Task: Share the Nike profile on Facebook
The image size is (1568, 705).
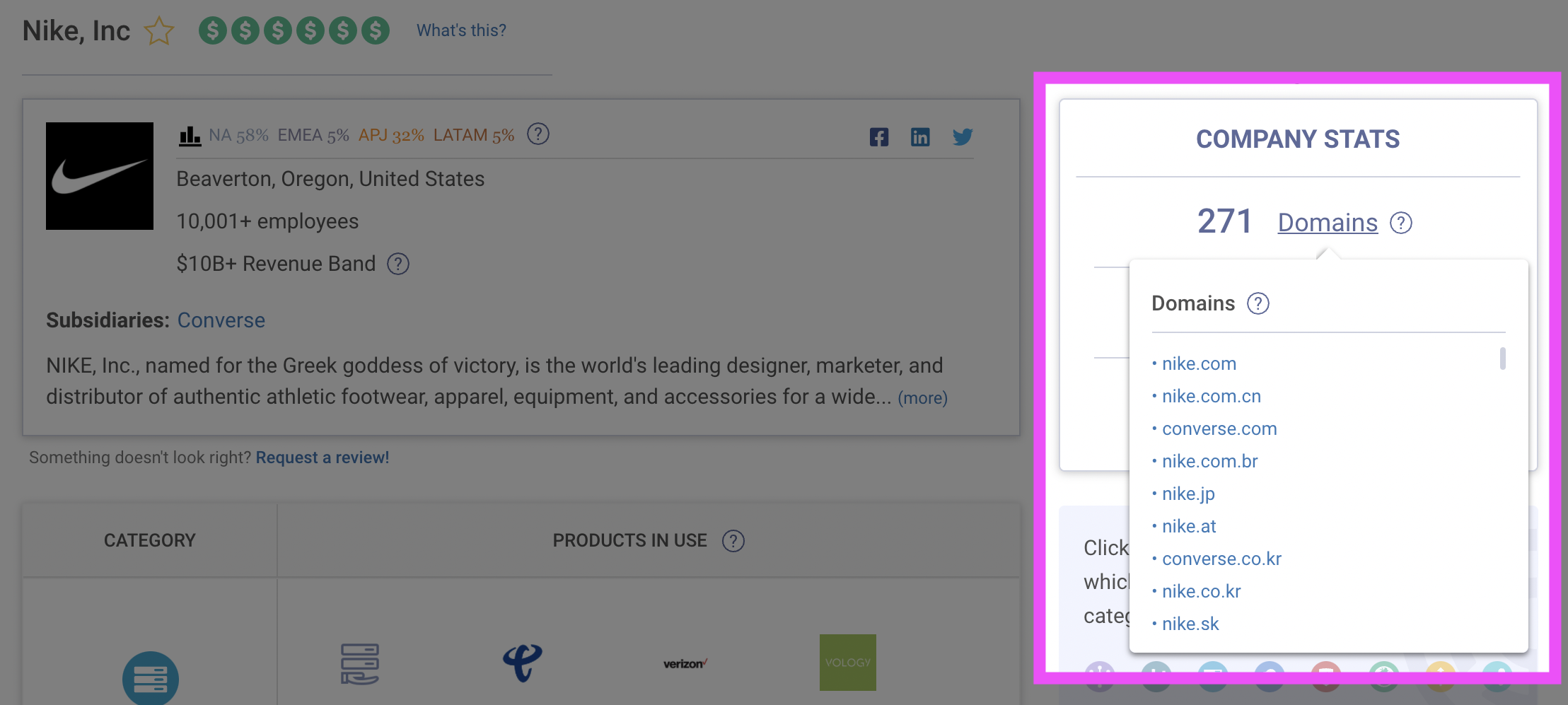Action: coord(879,137)
